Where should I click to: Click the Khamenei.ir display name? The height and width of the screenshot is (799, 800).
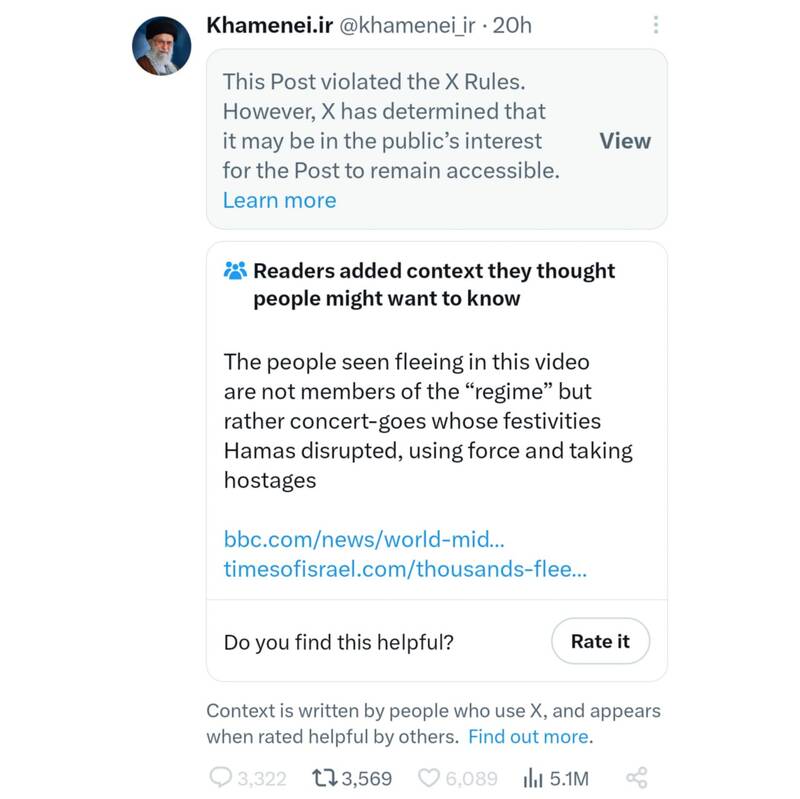tap(268, 25)
